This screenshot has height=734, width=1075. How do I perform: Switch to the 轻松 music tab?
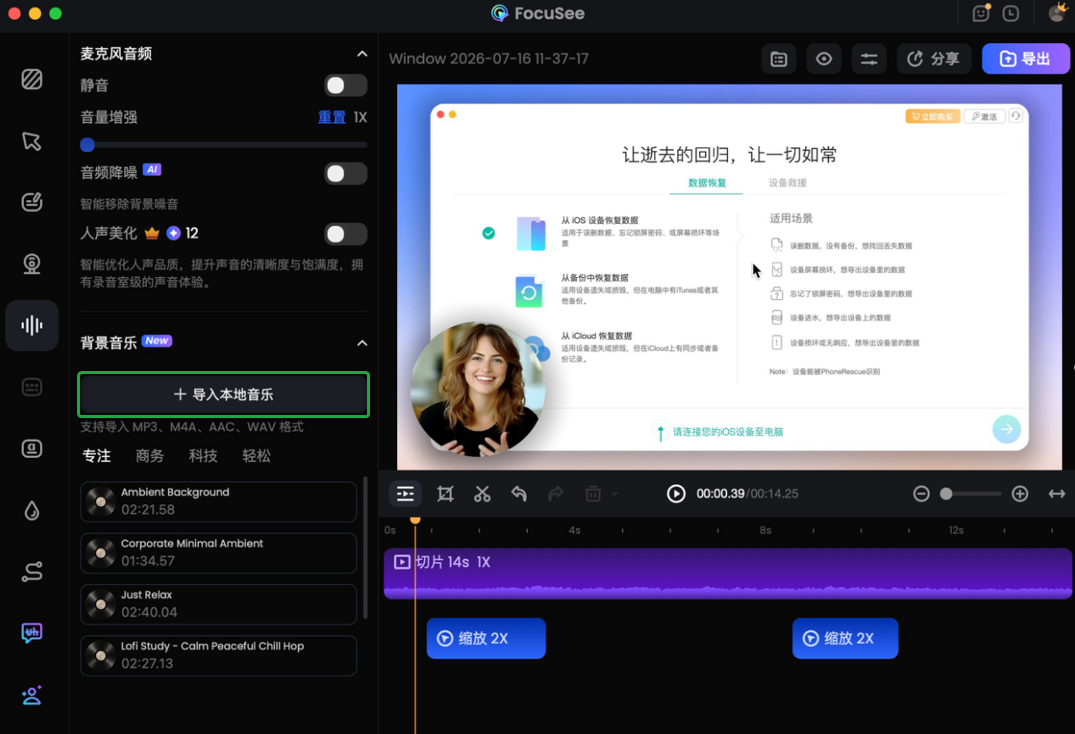coord(256,456)
